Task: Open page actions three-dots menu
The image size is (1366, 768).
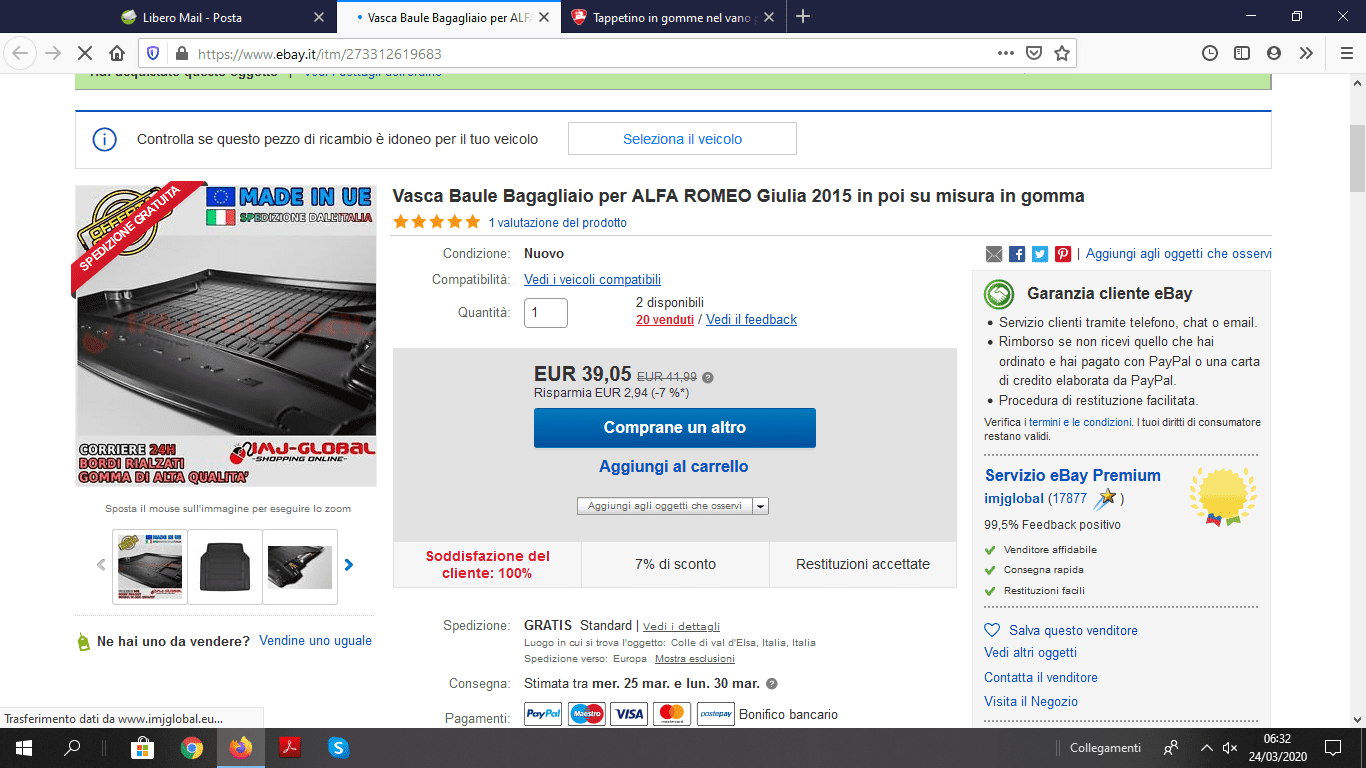Action: [1006, 53]
